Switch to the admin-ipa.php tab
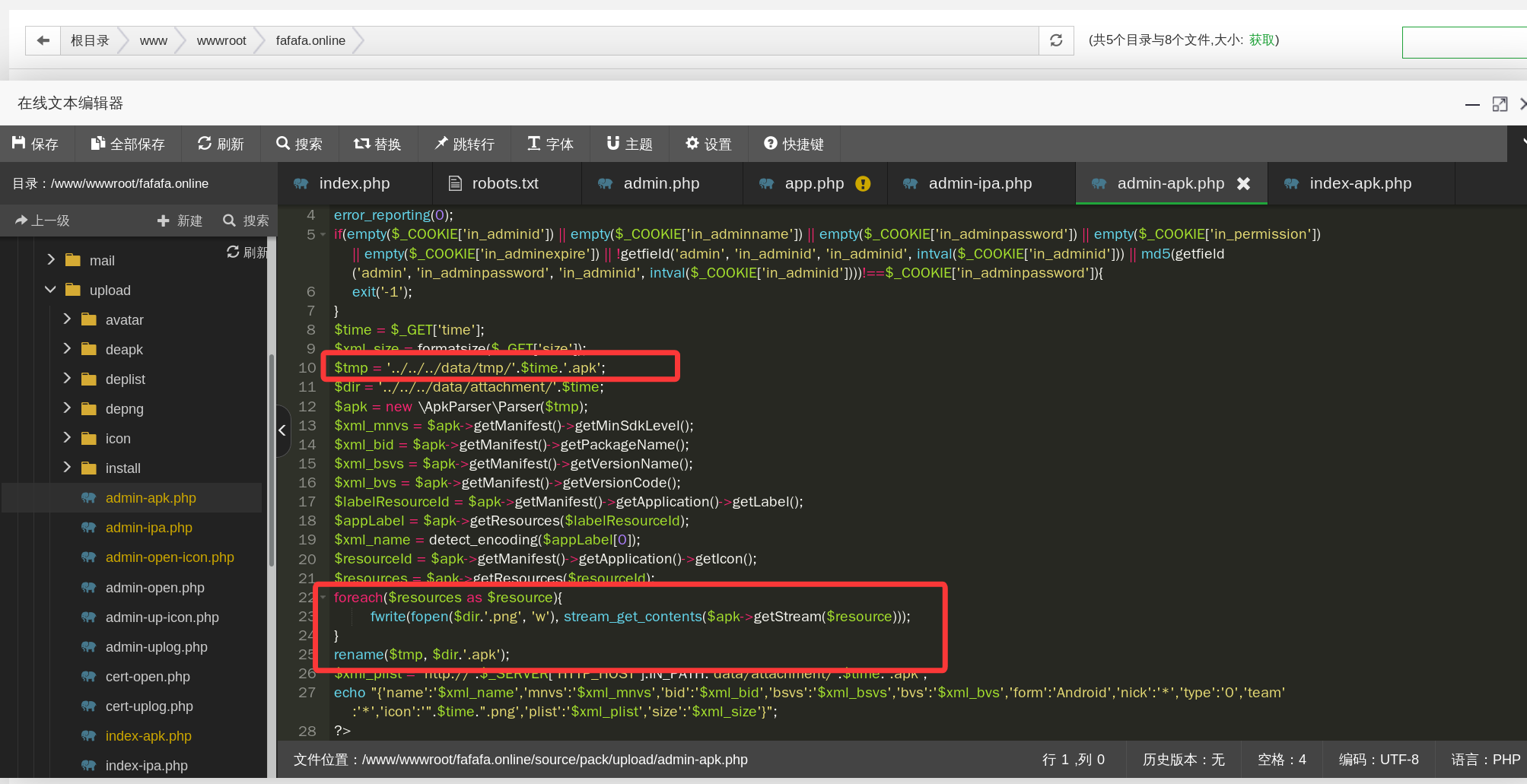 click(980, 183)
